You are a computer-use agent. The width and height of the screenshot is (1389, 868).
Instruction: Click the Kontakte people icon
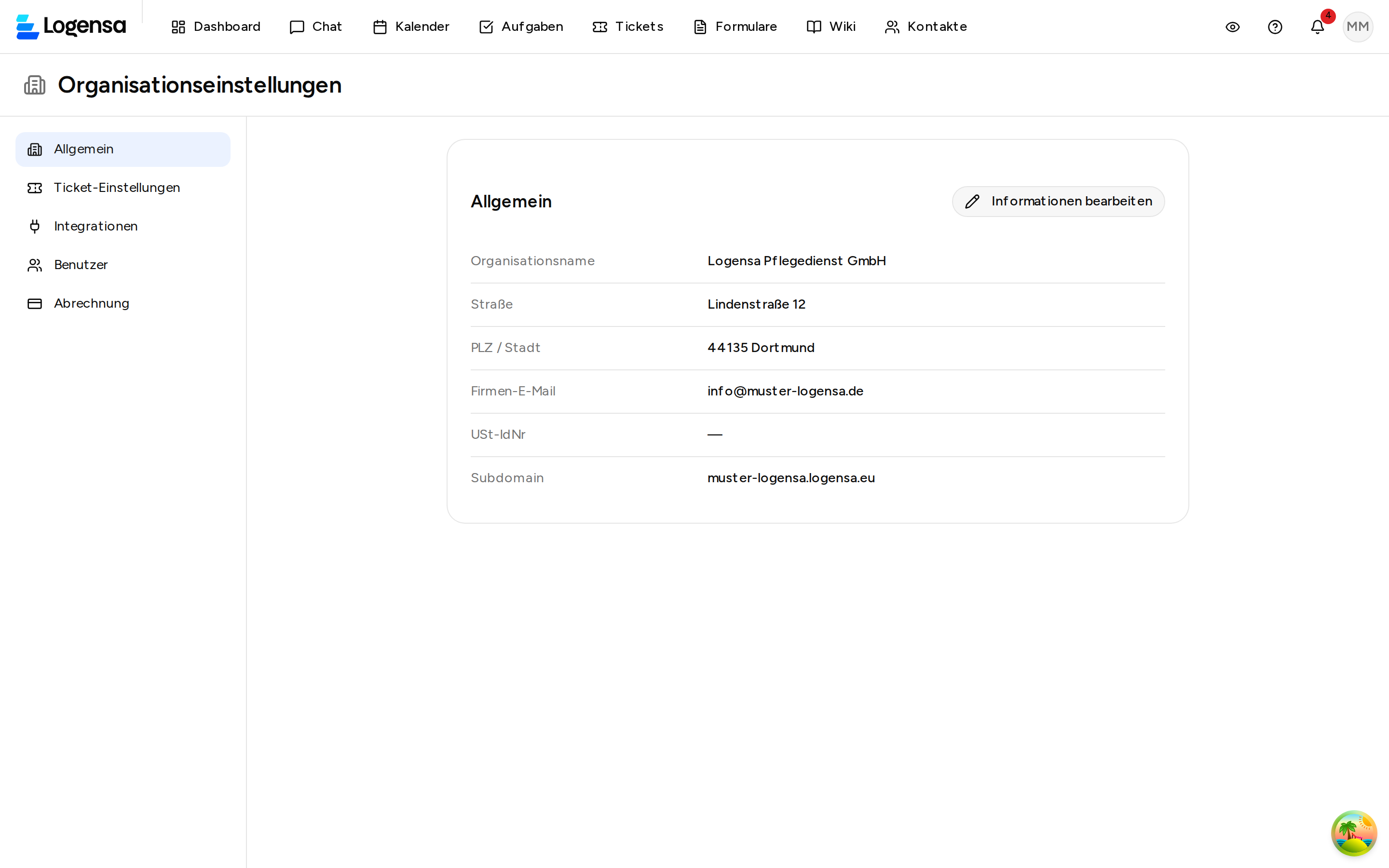[x=892, y=27]
